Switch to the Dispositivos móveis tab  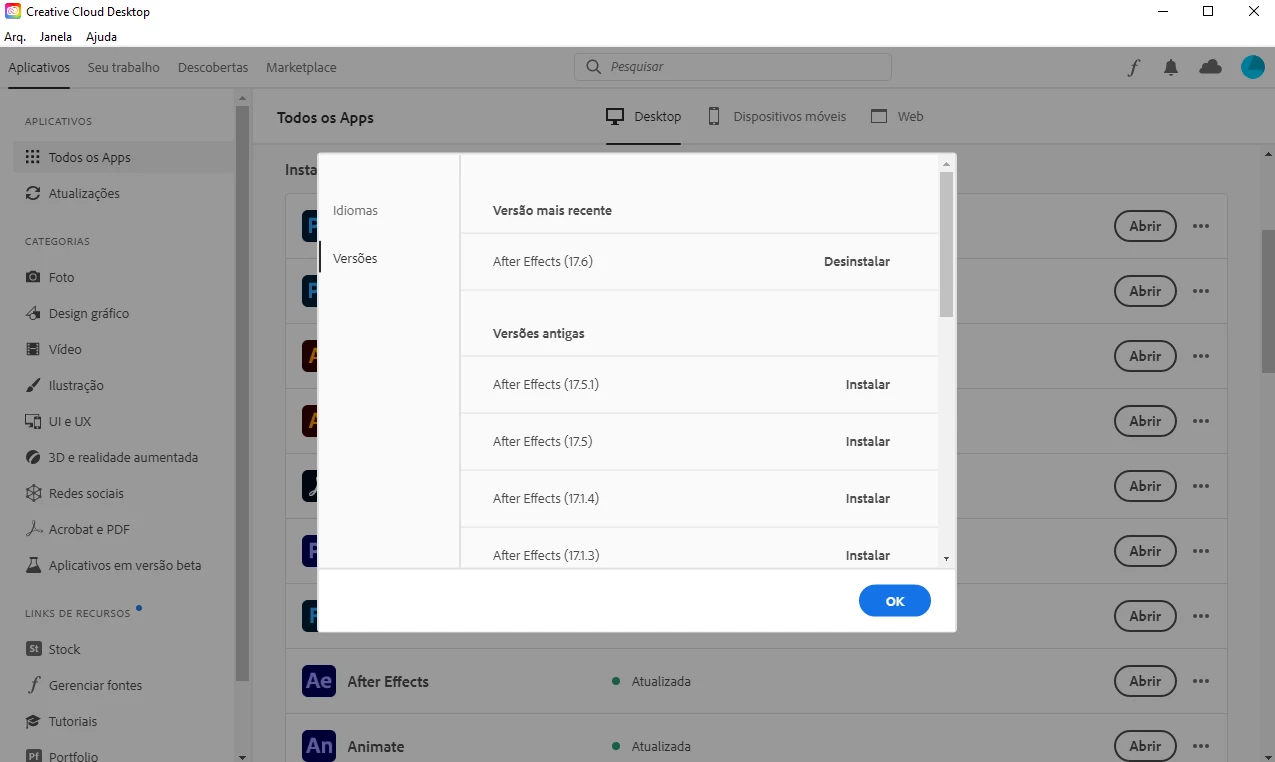(x=777, y=117)
